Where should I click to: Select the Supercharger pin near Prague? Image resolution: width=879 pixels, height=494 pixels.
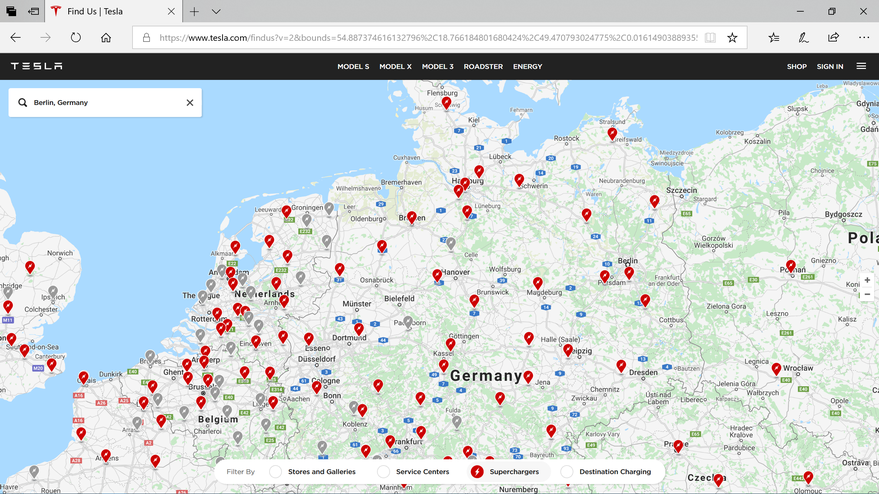[x=678, y=446]
